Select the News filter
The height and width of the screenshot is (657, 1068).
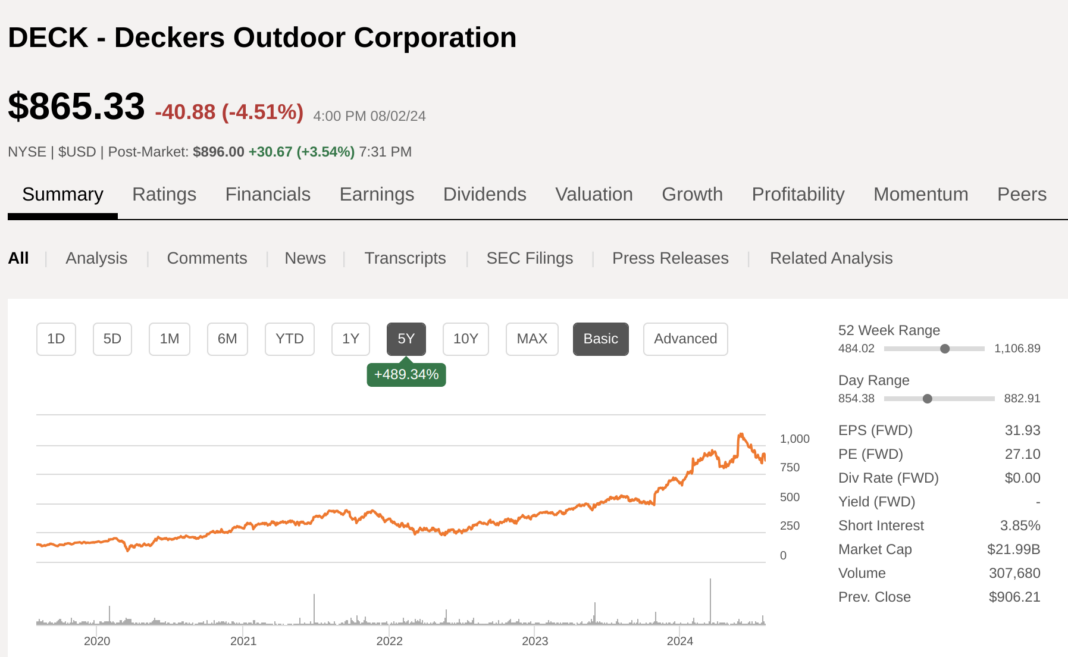(305, 258)
